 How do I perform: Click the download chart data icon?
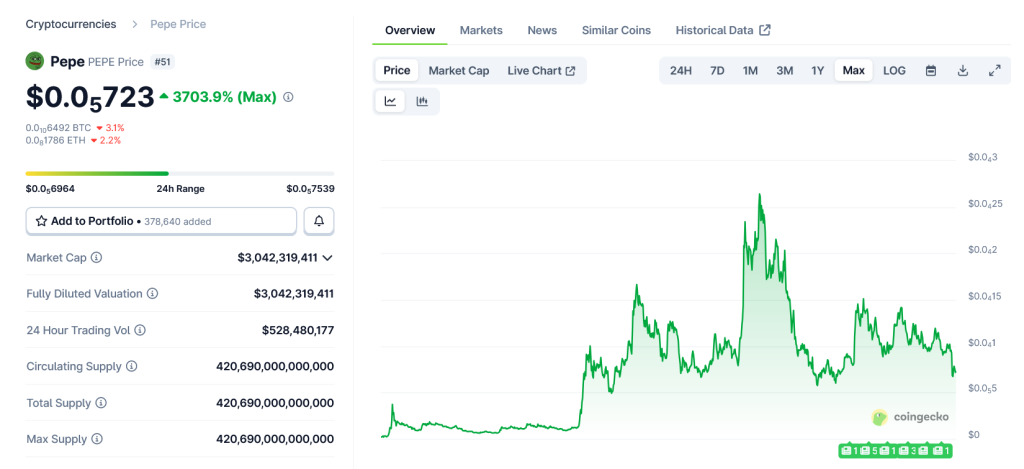(x=963, y=71)
